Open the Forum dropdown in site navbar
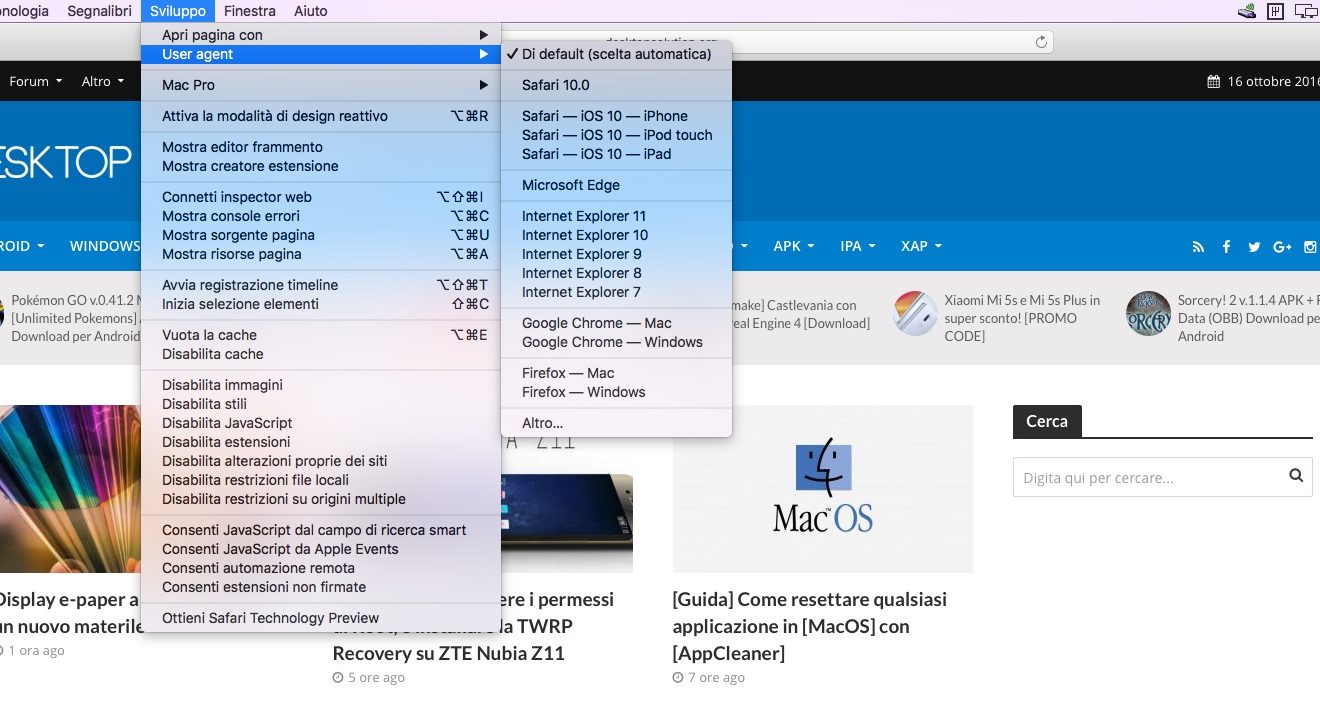The image size is (1320, 702). [x=36, y=82]
